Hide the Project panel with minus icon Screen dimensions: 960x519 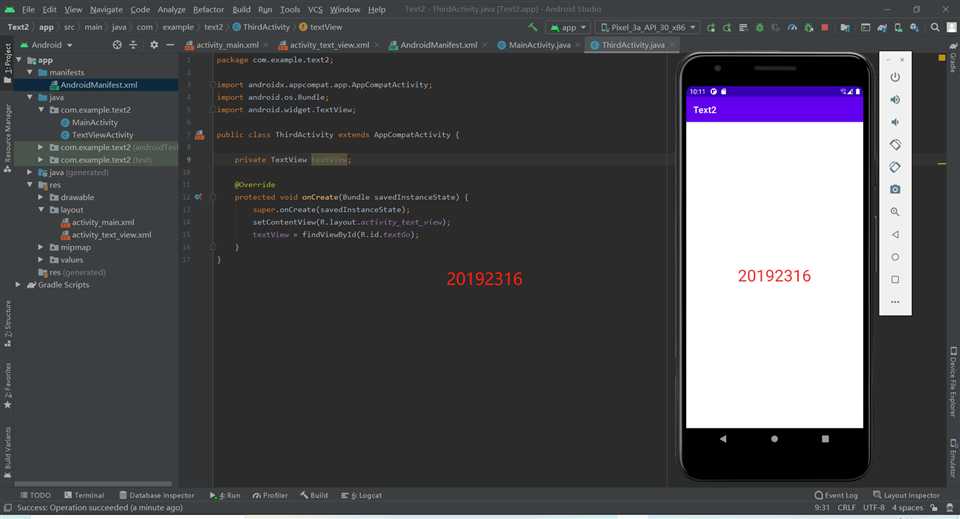coord(170,45)
